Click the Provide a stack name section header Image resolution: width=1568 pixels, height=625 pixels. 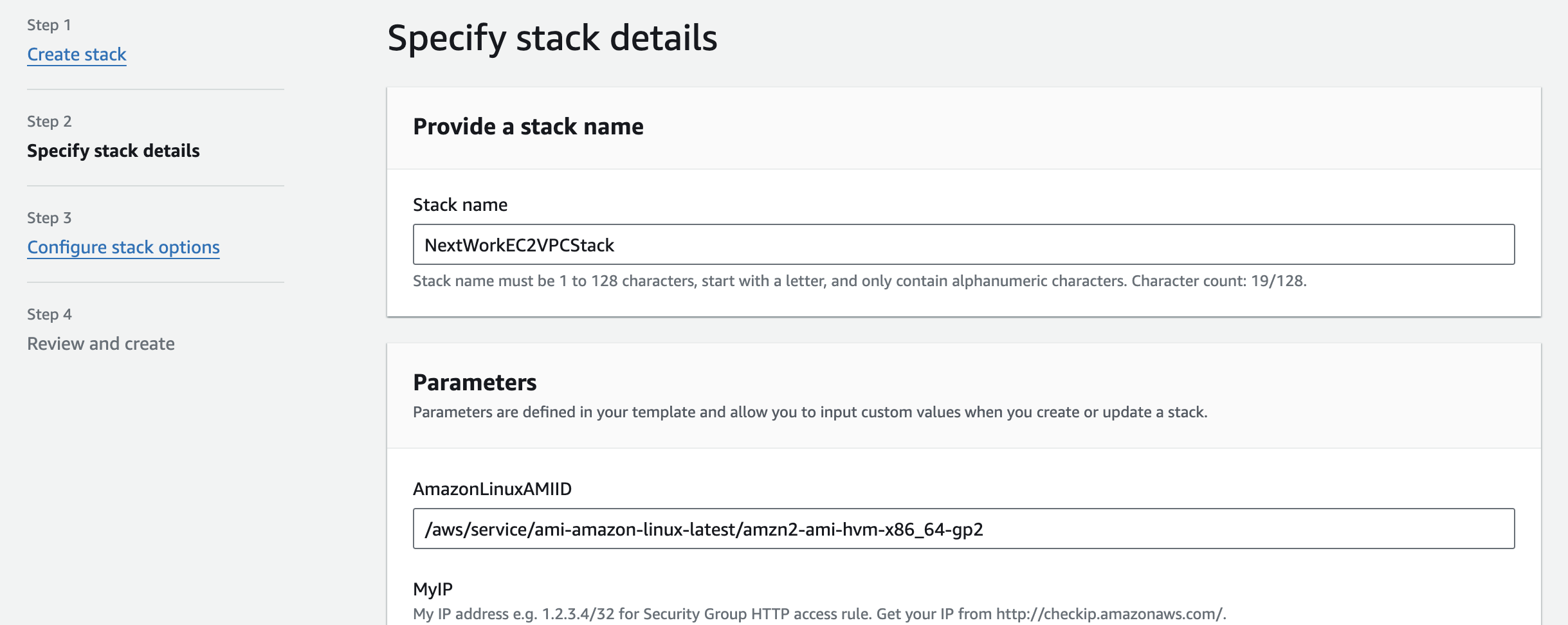(528, 127)
